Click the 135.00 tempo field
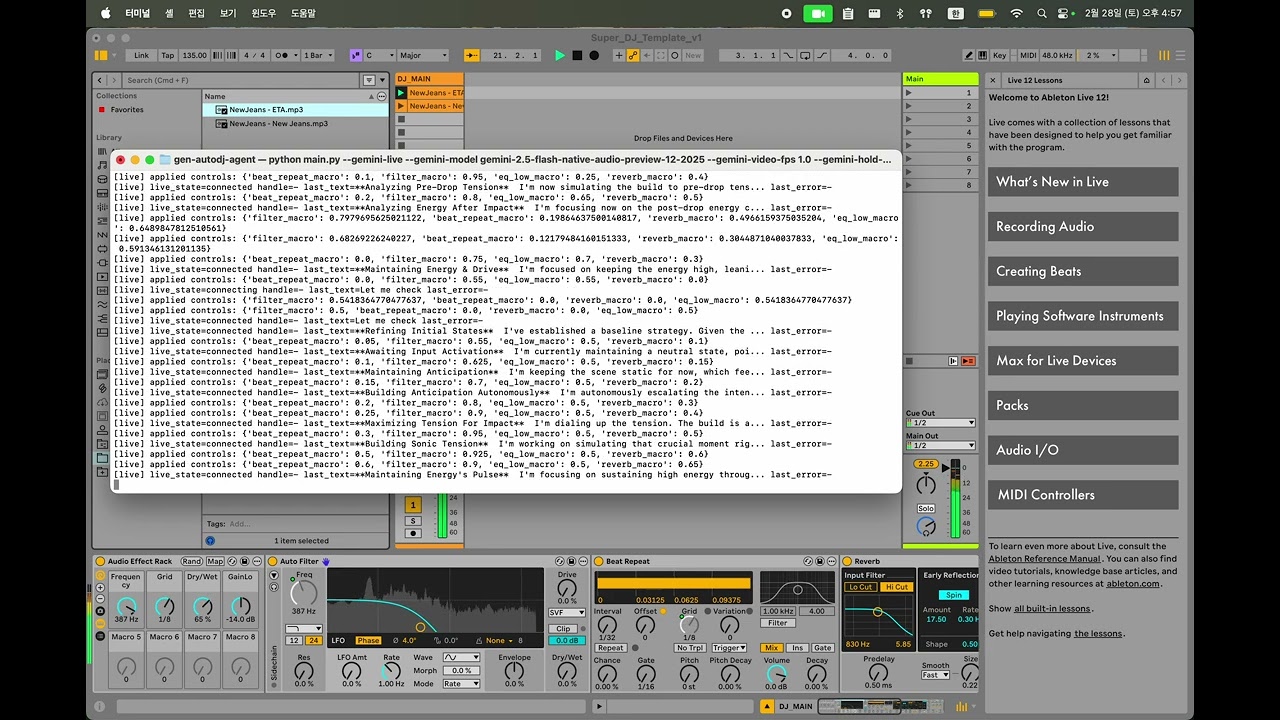 [x=195, y=55]
